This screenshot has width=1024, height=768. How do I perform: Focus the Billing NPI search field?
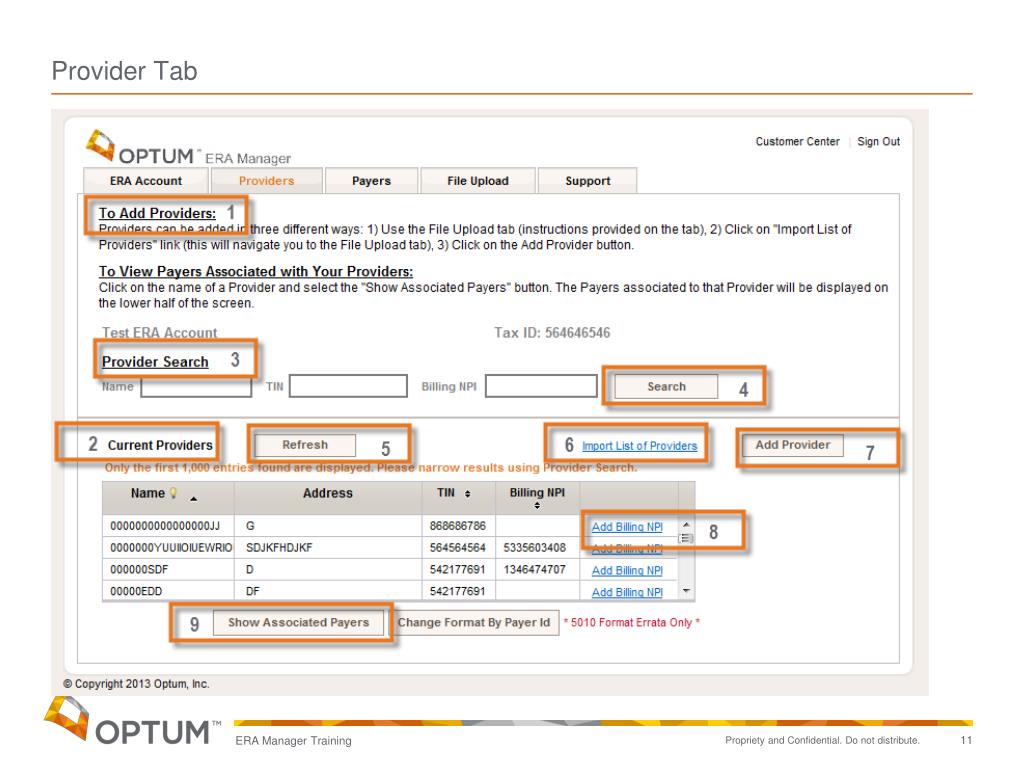click(541, 386)
